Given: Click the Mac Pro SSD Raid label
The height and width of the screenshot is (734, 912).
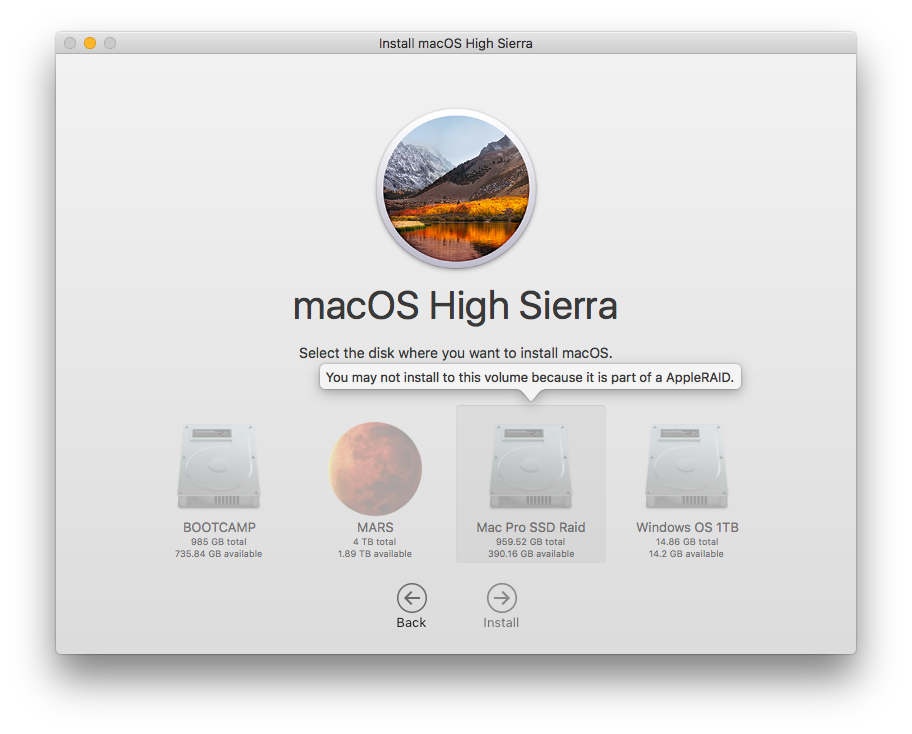Looking at the screenshot, I should [x=531, y=528].
